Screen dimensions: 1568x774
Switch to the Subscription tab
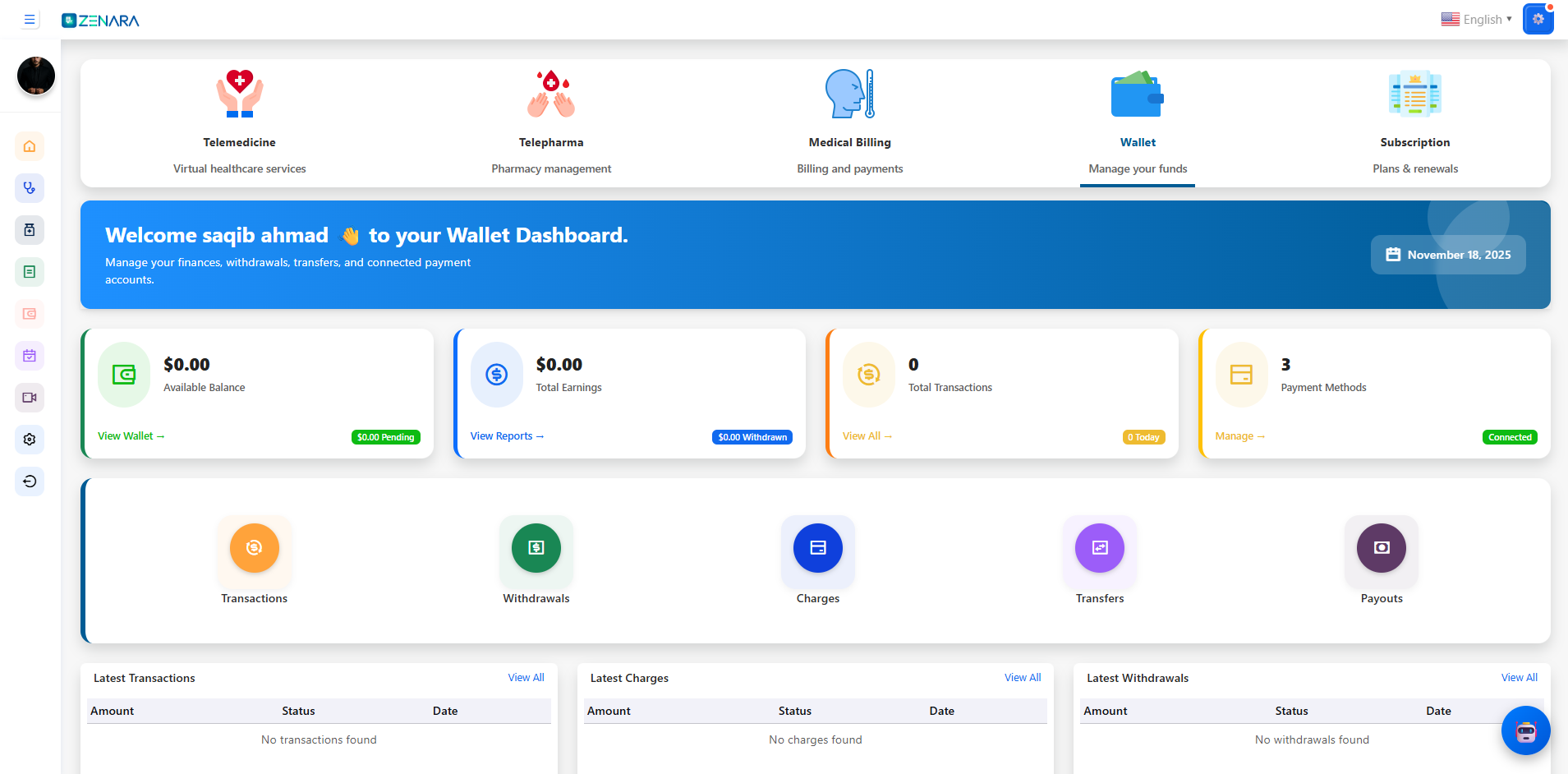pyautogui.click(x=1414, y=123)
